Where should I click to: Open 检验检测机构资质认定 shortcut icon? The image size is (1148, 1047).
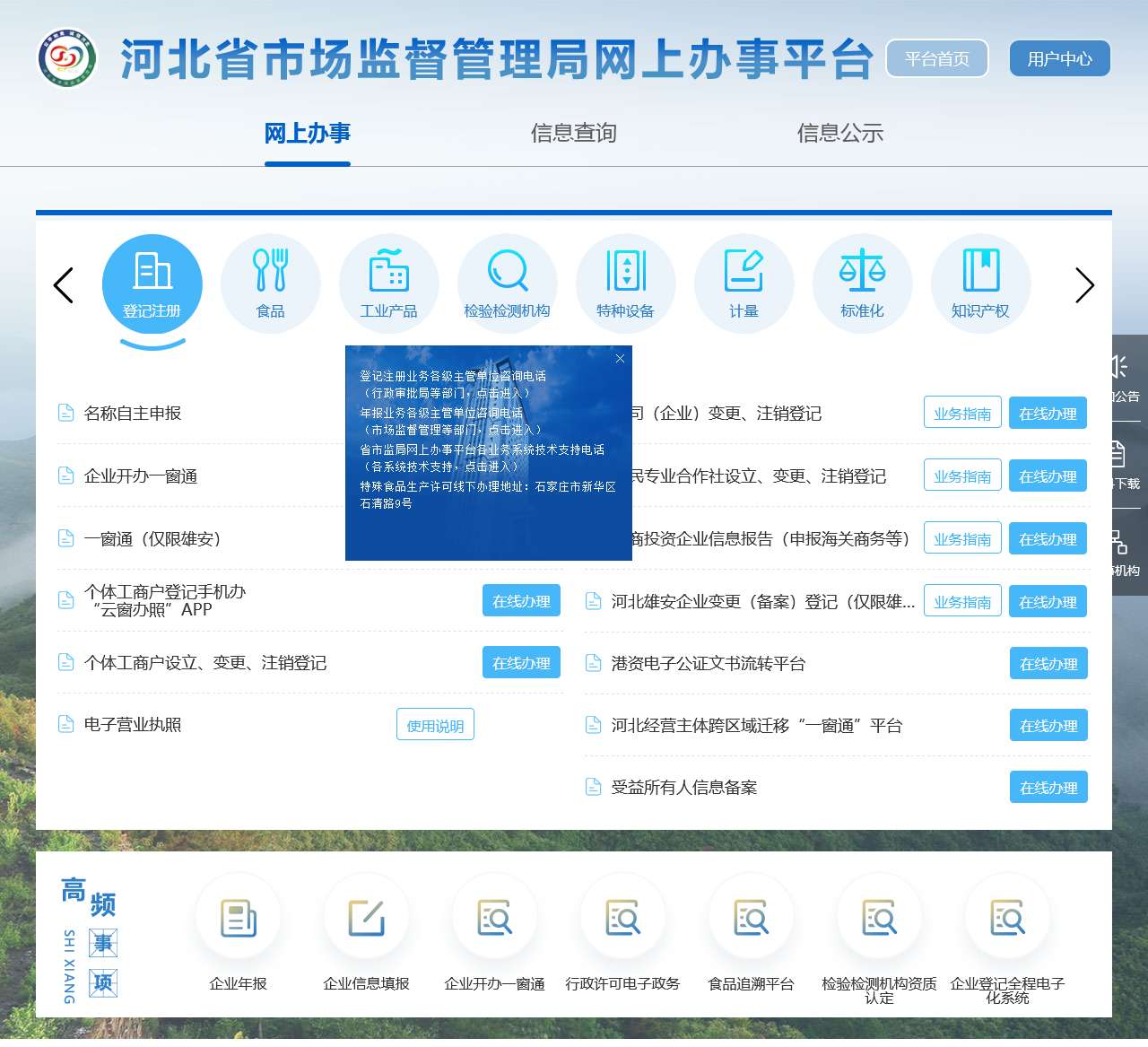click(880, 918)
